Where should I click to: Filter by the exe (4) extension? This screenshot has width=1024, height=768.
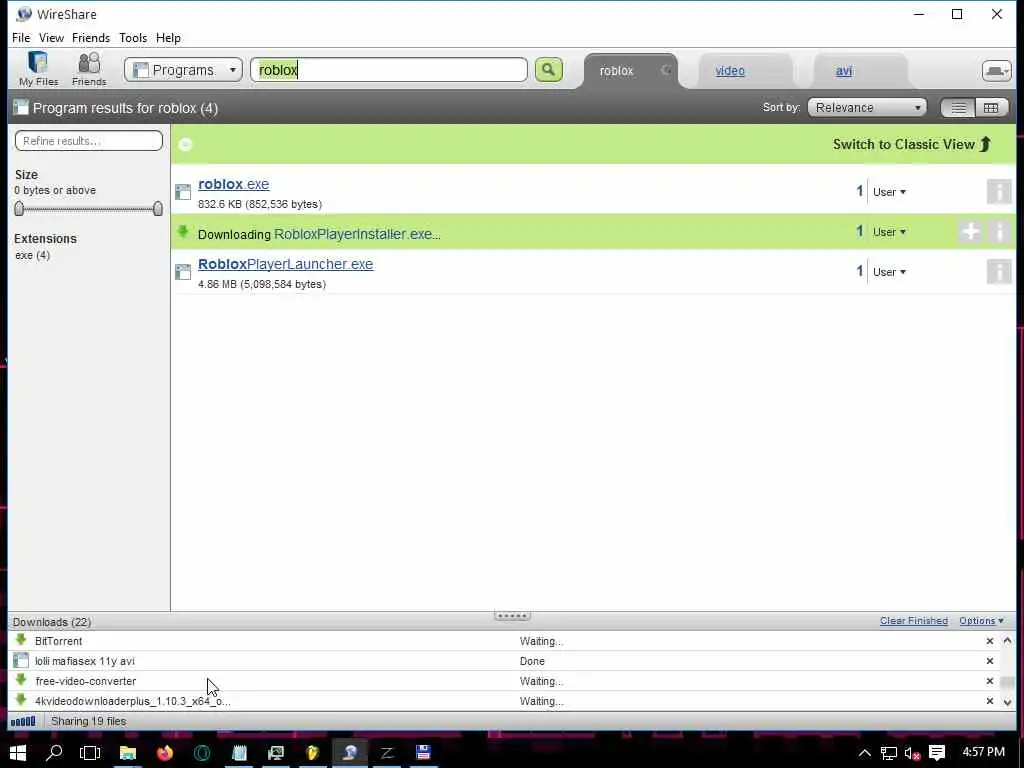point(33,255)
